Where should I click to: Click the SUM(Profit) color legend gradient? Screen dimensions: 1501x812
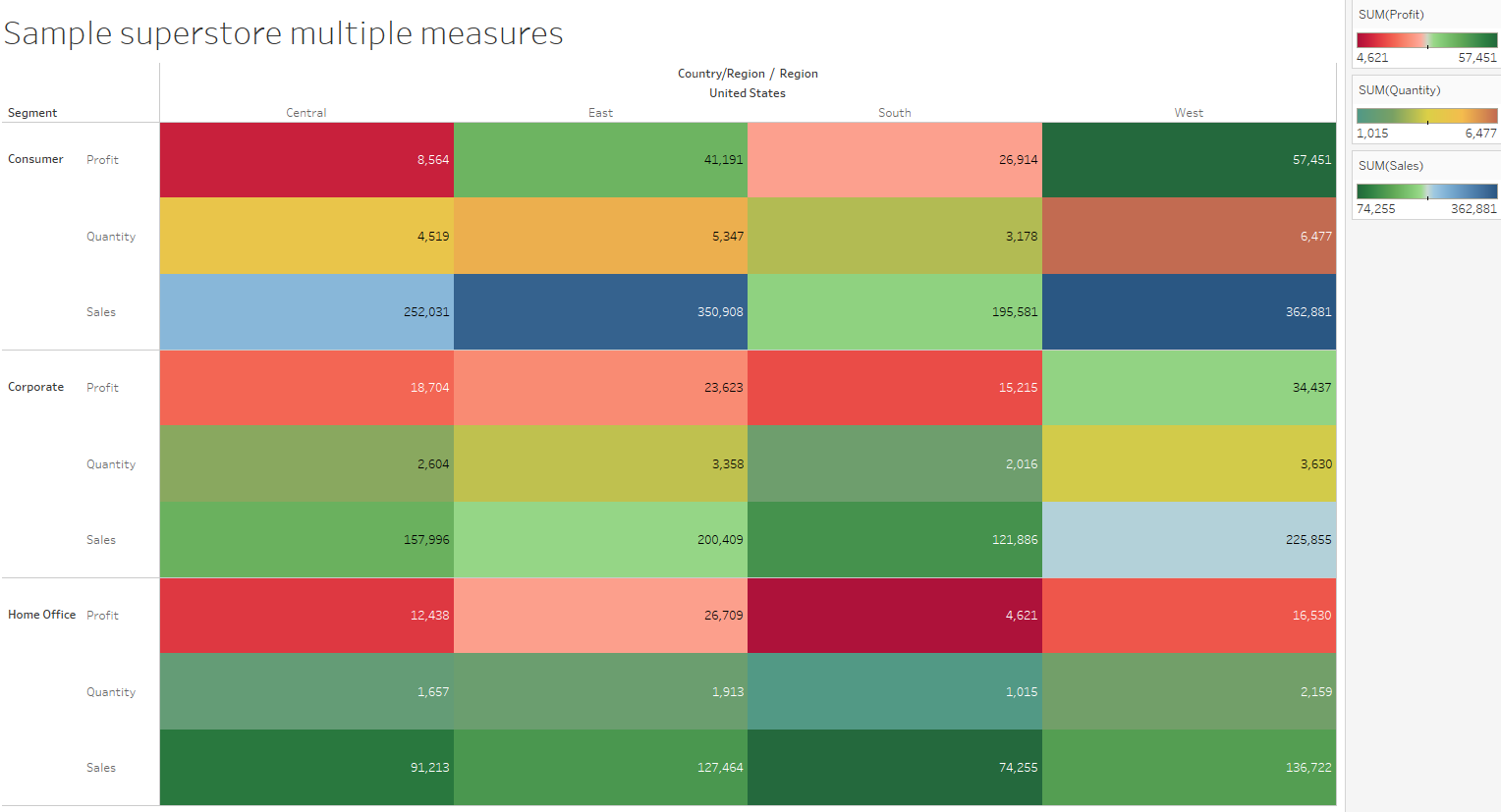pyautogui.click(x=1426, y=40)
